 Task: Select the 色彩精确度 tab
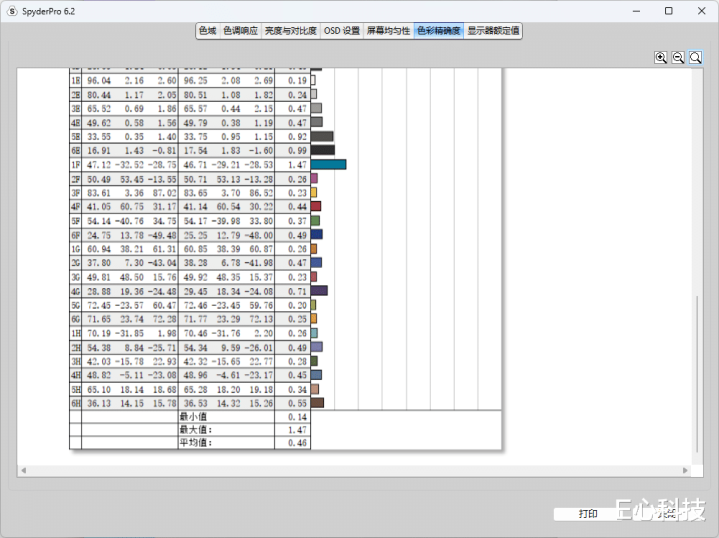click(439, 31)
